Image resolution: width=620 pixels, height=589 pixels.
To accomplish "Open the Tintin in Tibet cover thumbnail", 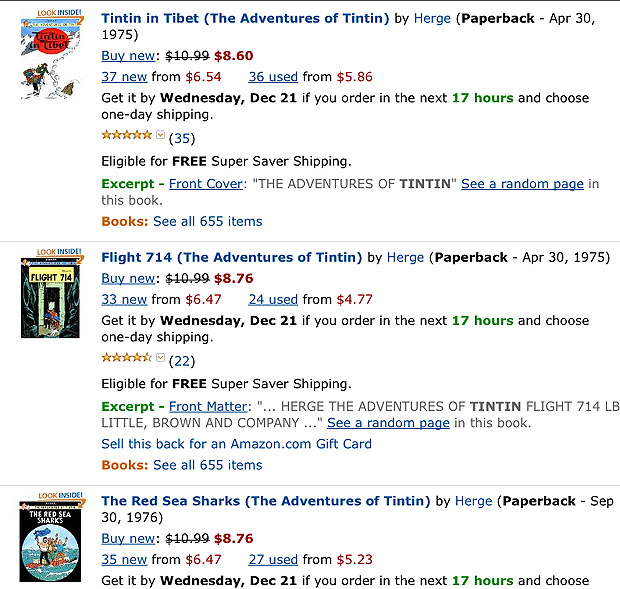I will click(50, 57).
